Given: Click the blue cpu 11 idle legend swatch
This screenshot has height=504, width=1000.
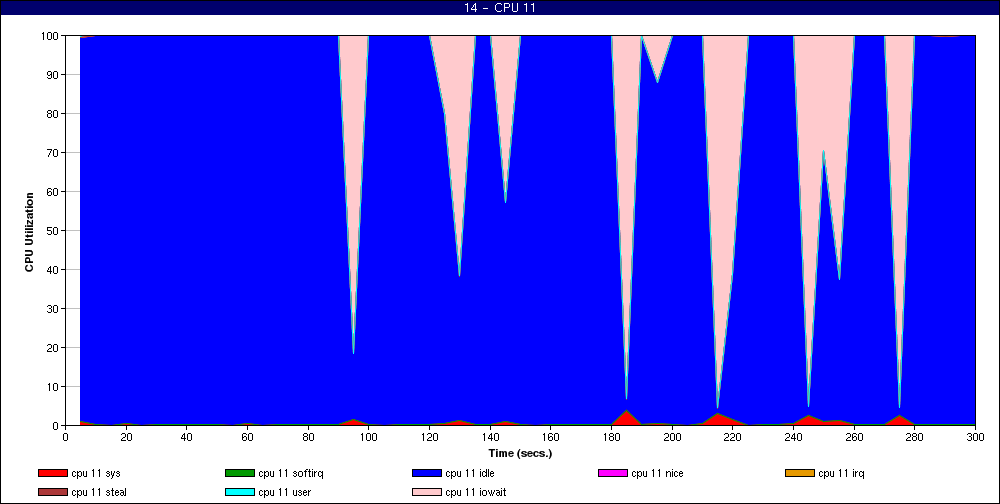Looking at the screenshot, I should [427, 473].
